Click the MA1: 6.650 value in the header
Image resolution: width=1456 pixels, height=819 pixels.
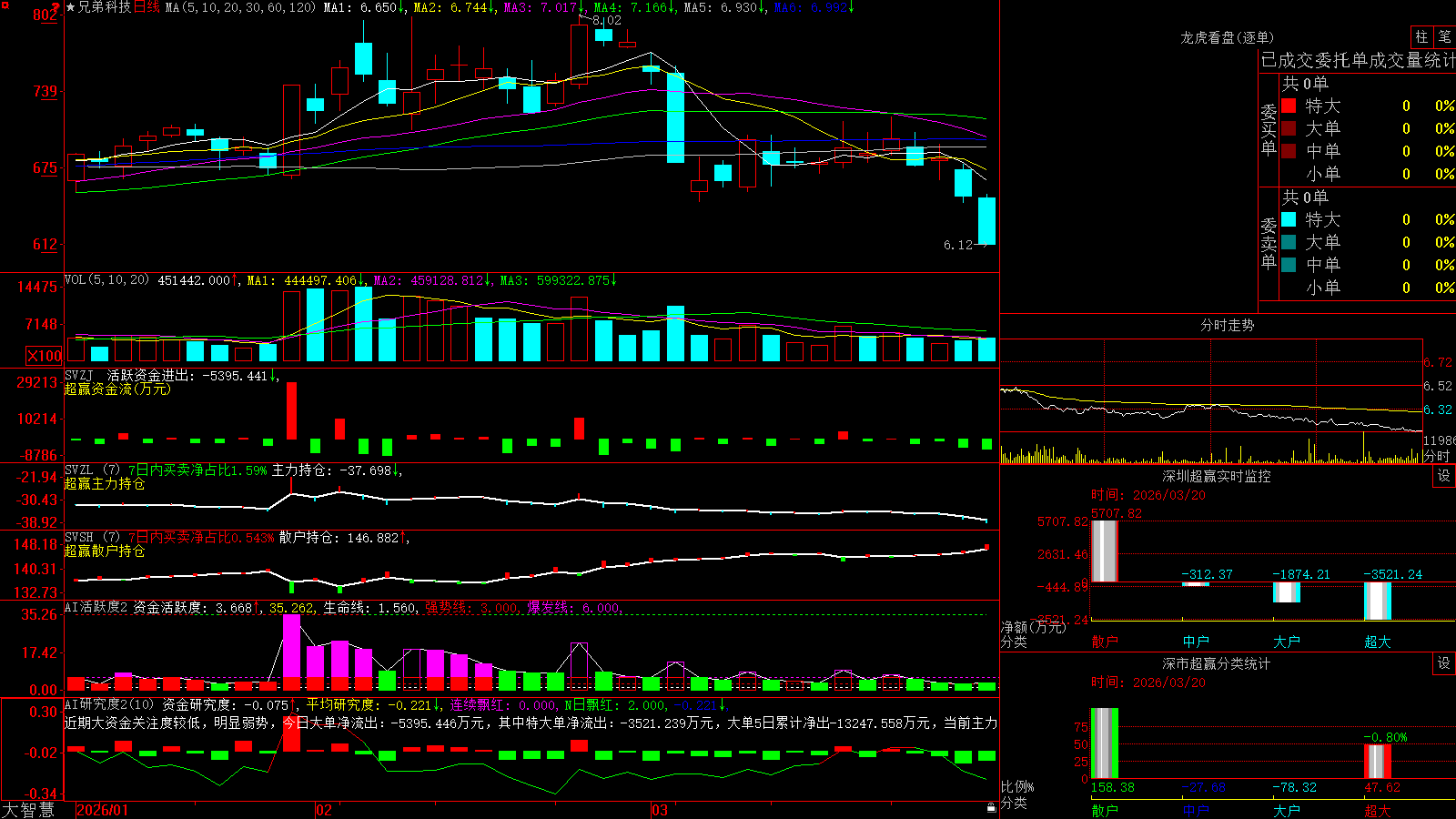pos(364,7)
